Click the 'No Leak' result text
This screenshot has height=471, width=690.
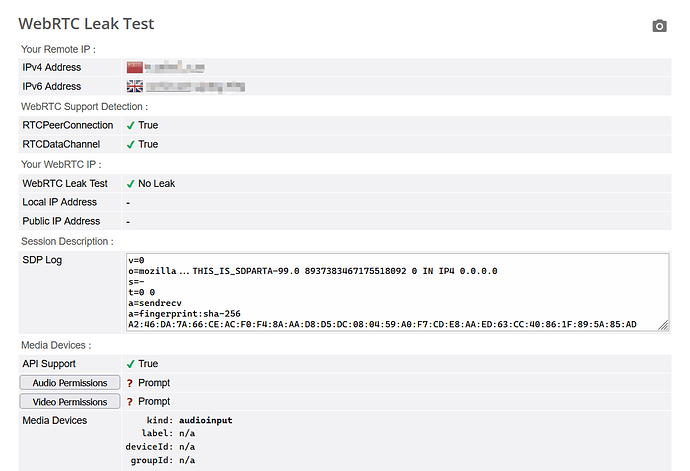pos(157,183)
